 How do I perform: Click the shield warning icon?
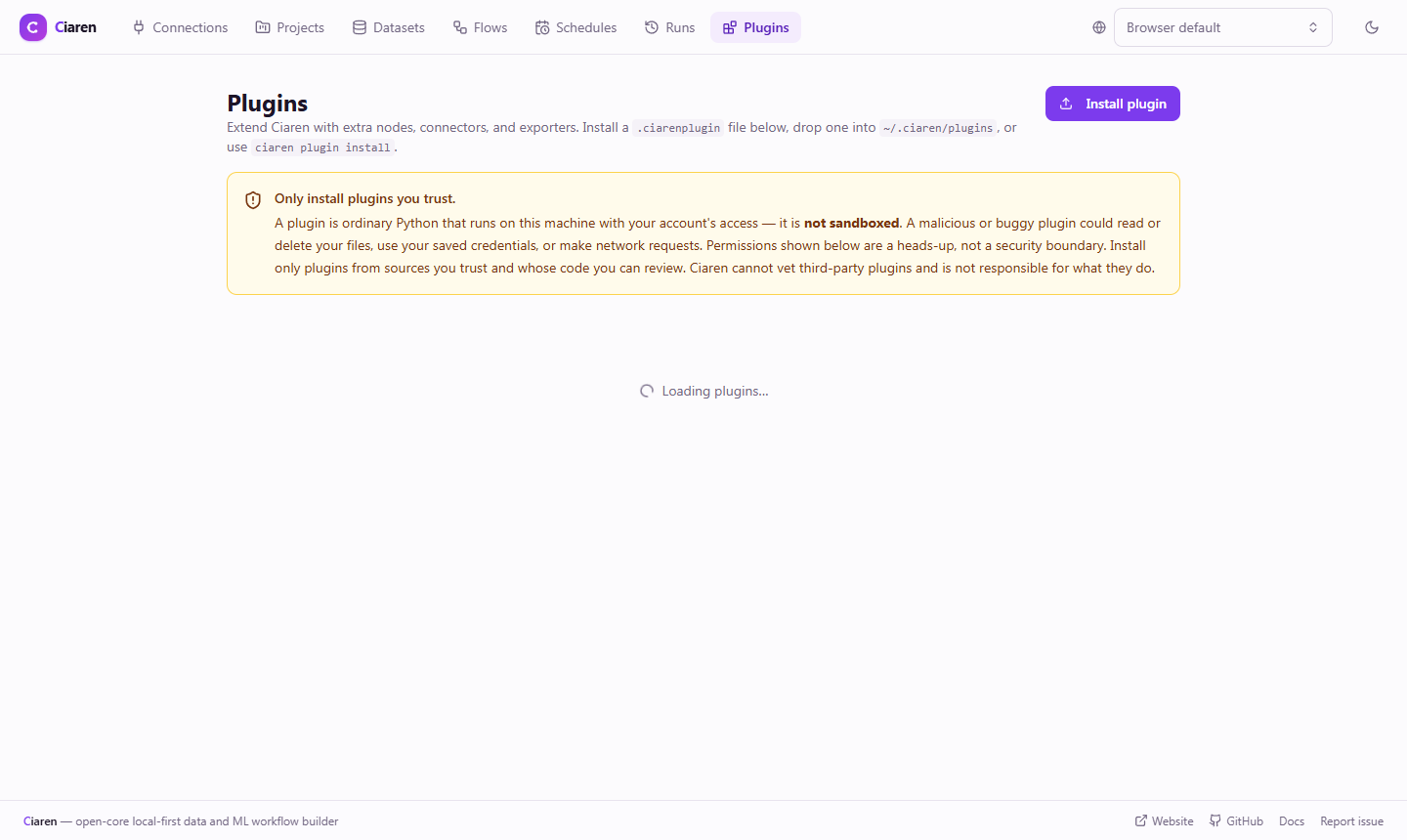pos(253,200)
